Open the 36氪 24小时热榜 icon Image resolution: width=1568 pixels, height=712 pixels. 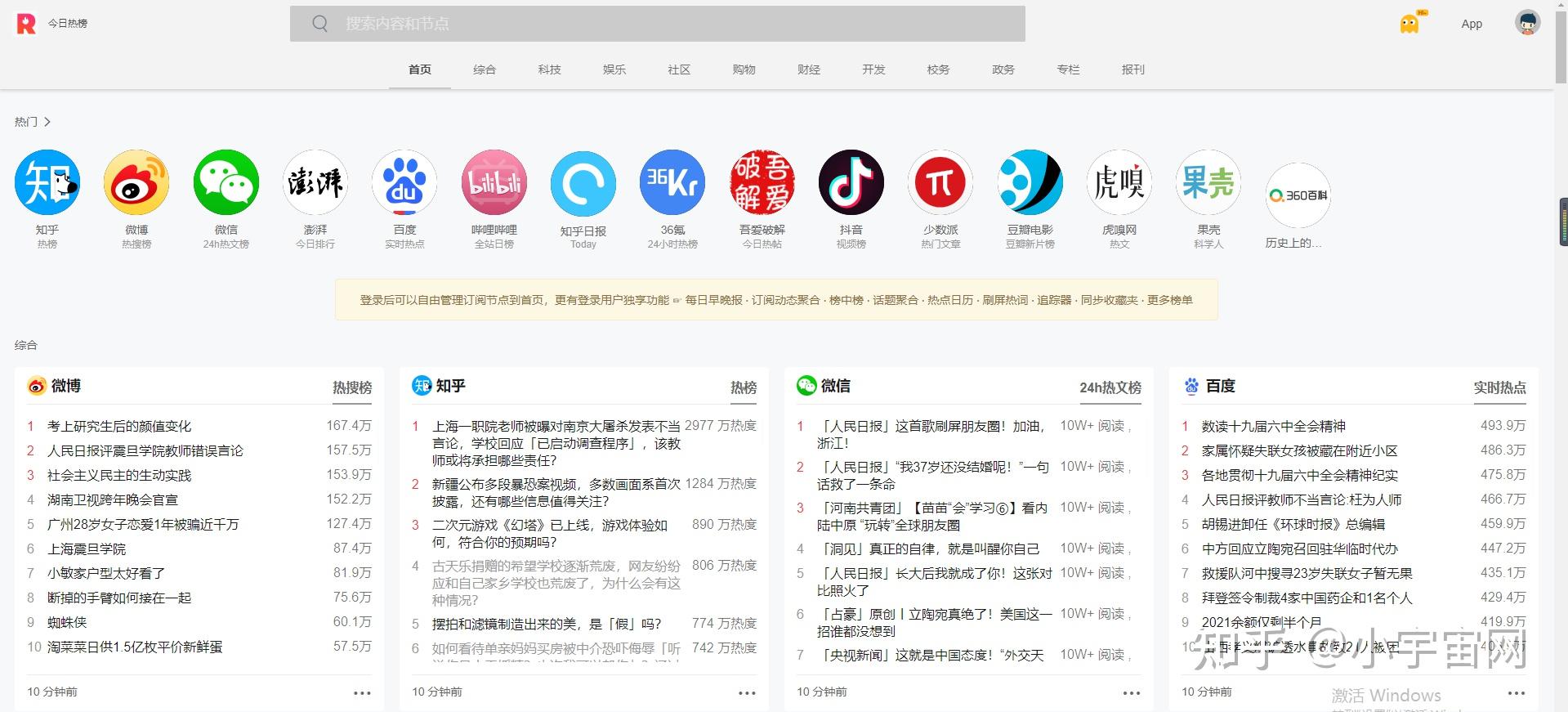[x=672, y=182]
